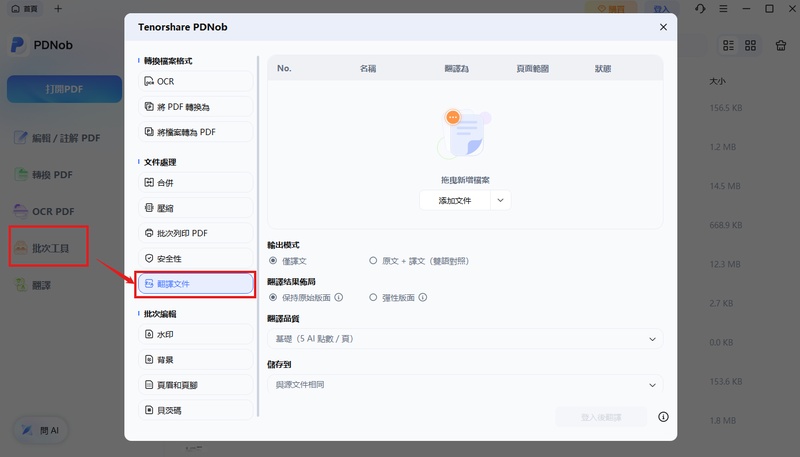The image size is (800, 457).
Task: Select Translate Document (翻譯文件) item
Action: point(195,284)
